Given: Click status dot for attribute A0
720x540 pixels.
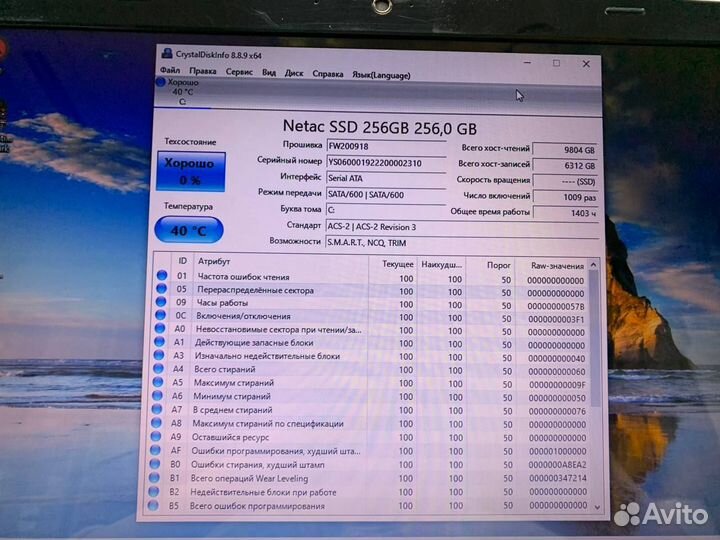Looking at the screenshot, I should pos(160,328).
